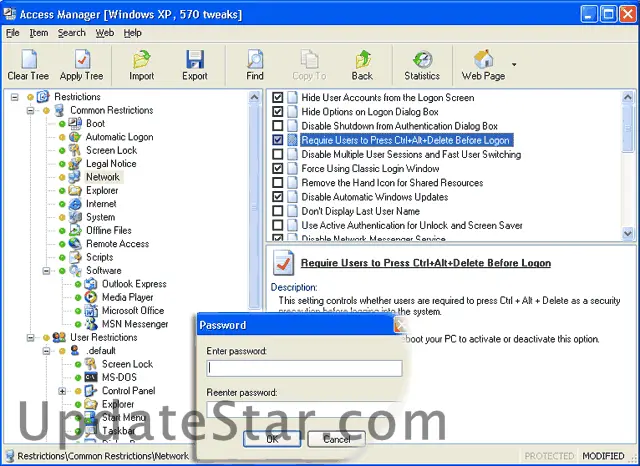640x466 pixels.
Task: Click the Scripts tree icon
Action: pyautogui.click(x=75, y=257)
